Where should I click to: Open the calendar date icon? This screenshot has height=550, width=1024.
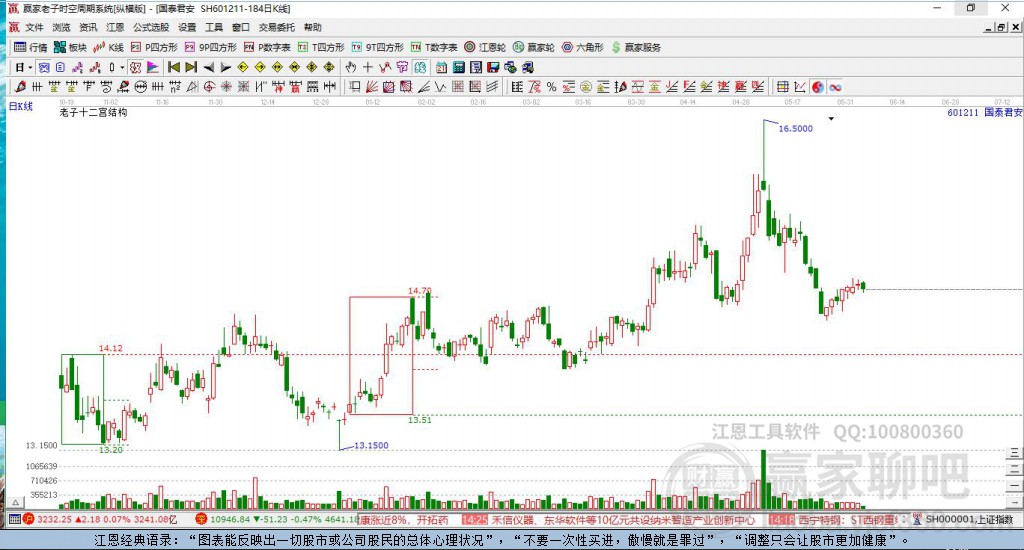(x=441, y=67)
